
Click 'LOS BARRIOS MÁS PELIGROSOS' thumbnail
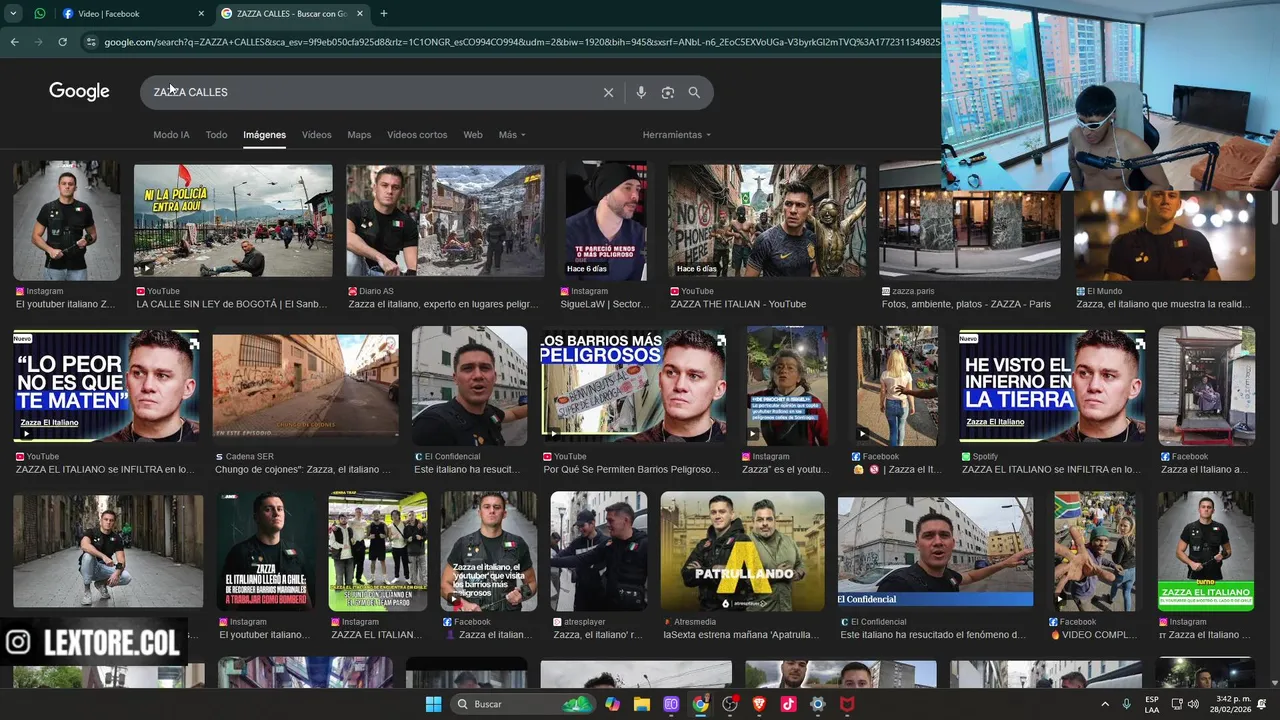(x=634, y=386)
